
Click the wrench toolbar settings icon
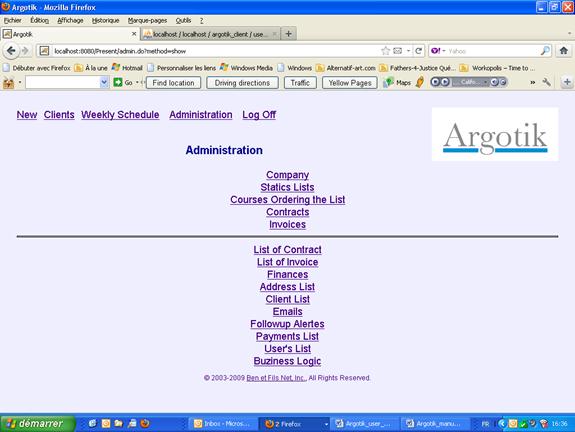pyautogui.click(x=546, y=83)
